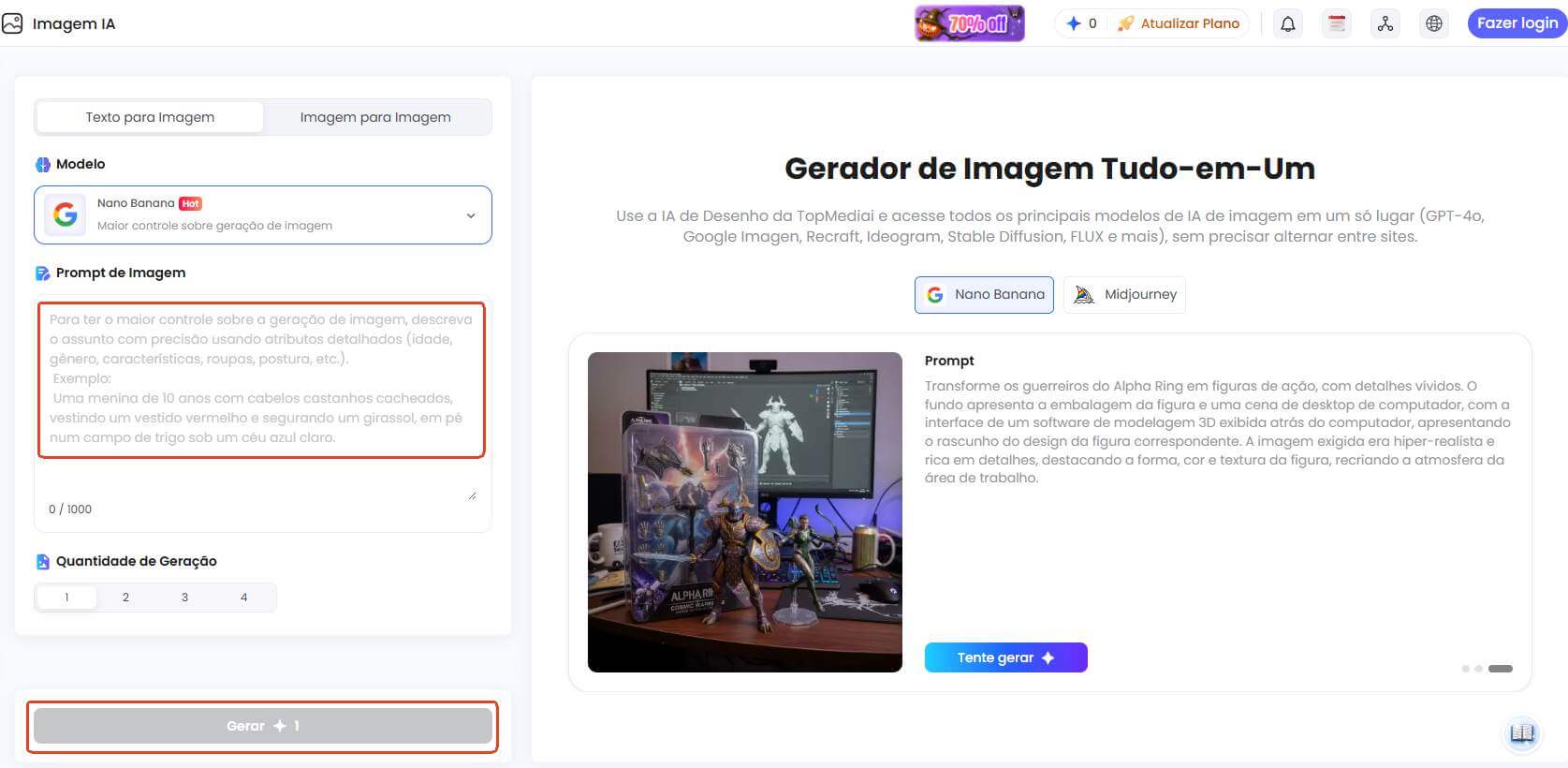This screenshot has width=1568, height=768.
Task: Select generation quantity 3
Action: [184, 598]
